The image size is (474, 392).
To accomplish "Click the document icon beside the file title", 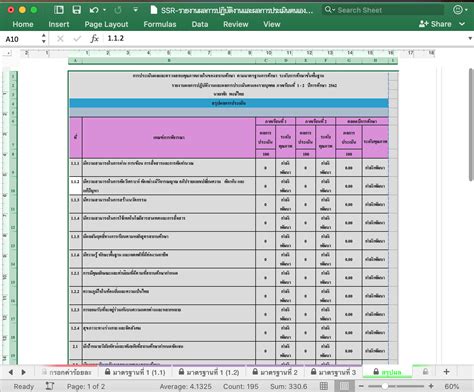I will coord(154,10).
